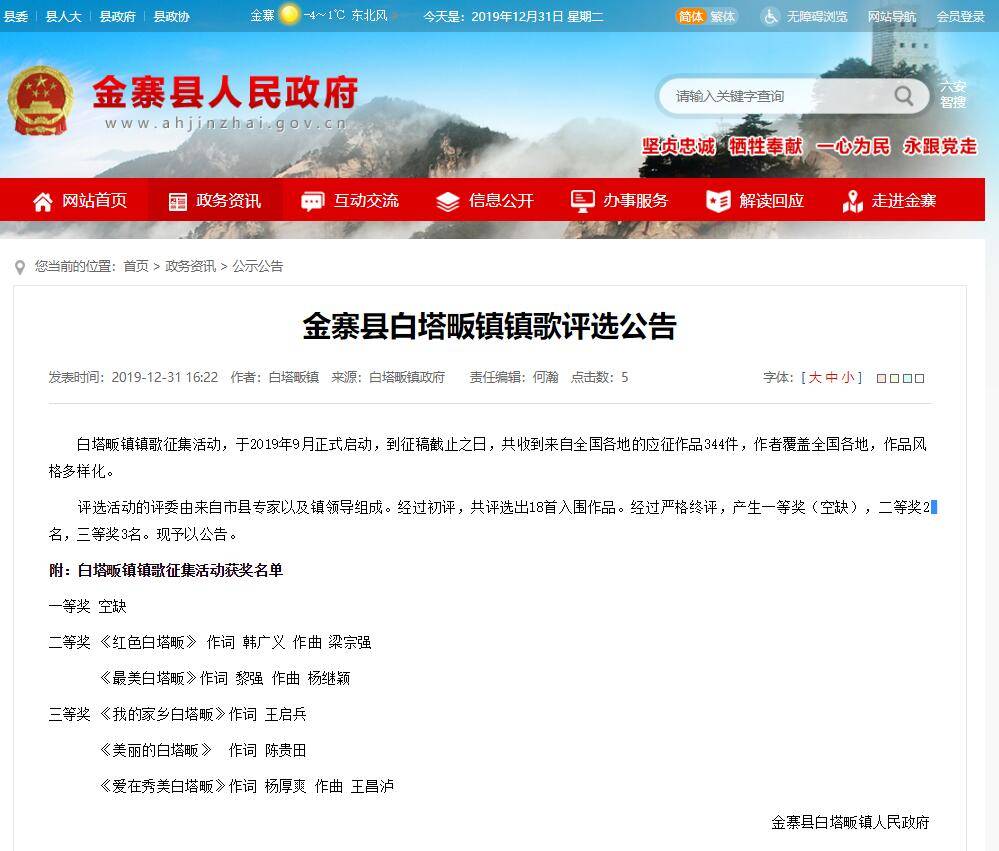Click the weather text -4~1℃ 东北风
This screenshot has width=999, height=851.
[346, 15]
